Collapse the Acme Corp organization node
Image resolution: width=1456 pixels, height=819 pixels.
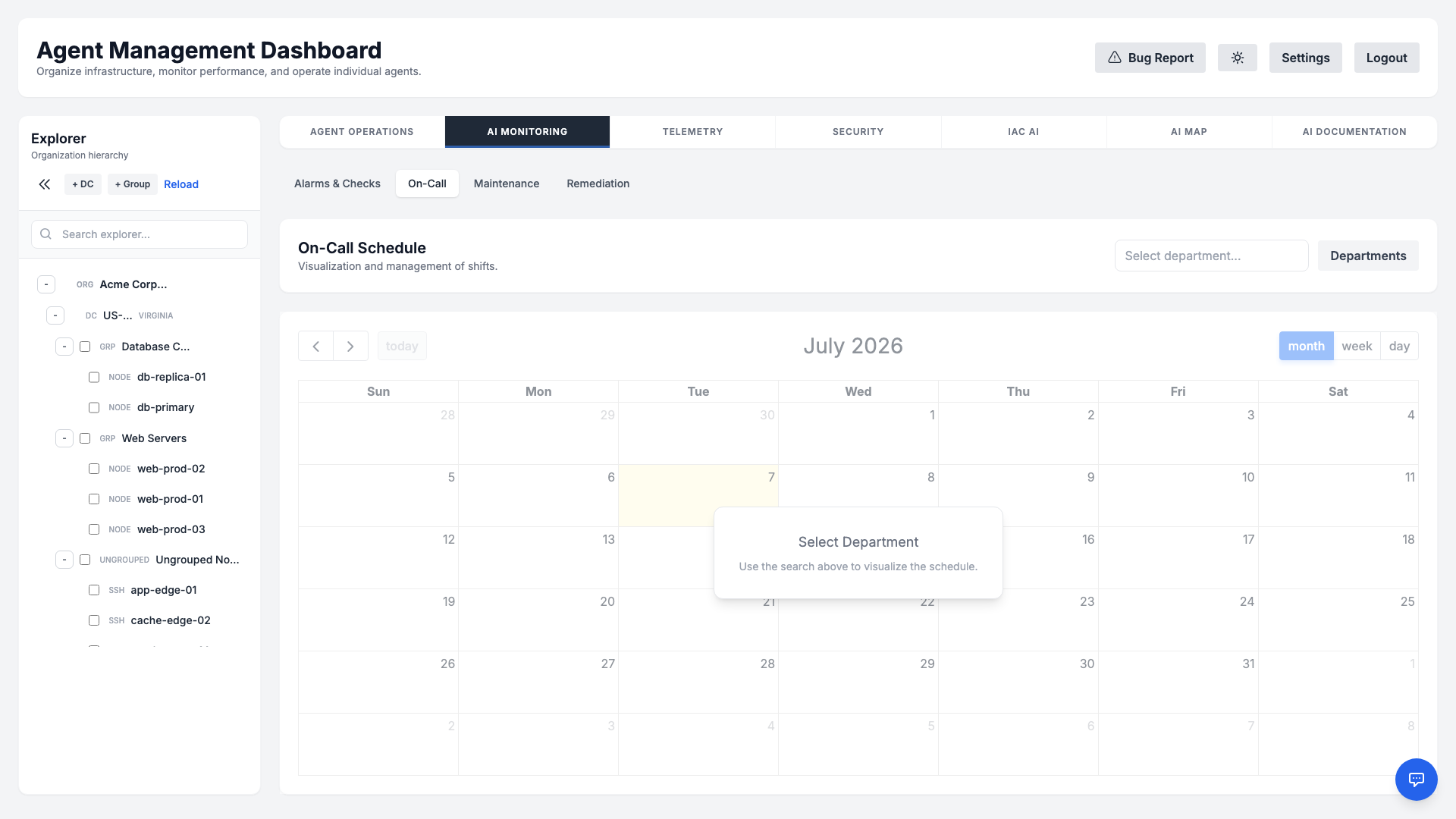tap(46, 284)
